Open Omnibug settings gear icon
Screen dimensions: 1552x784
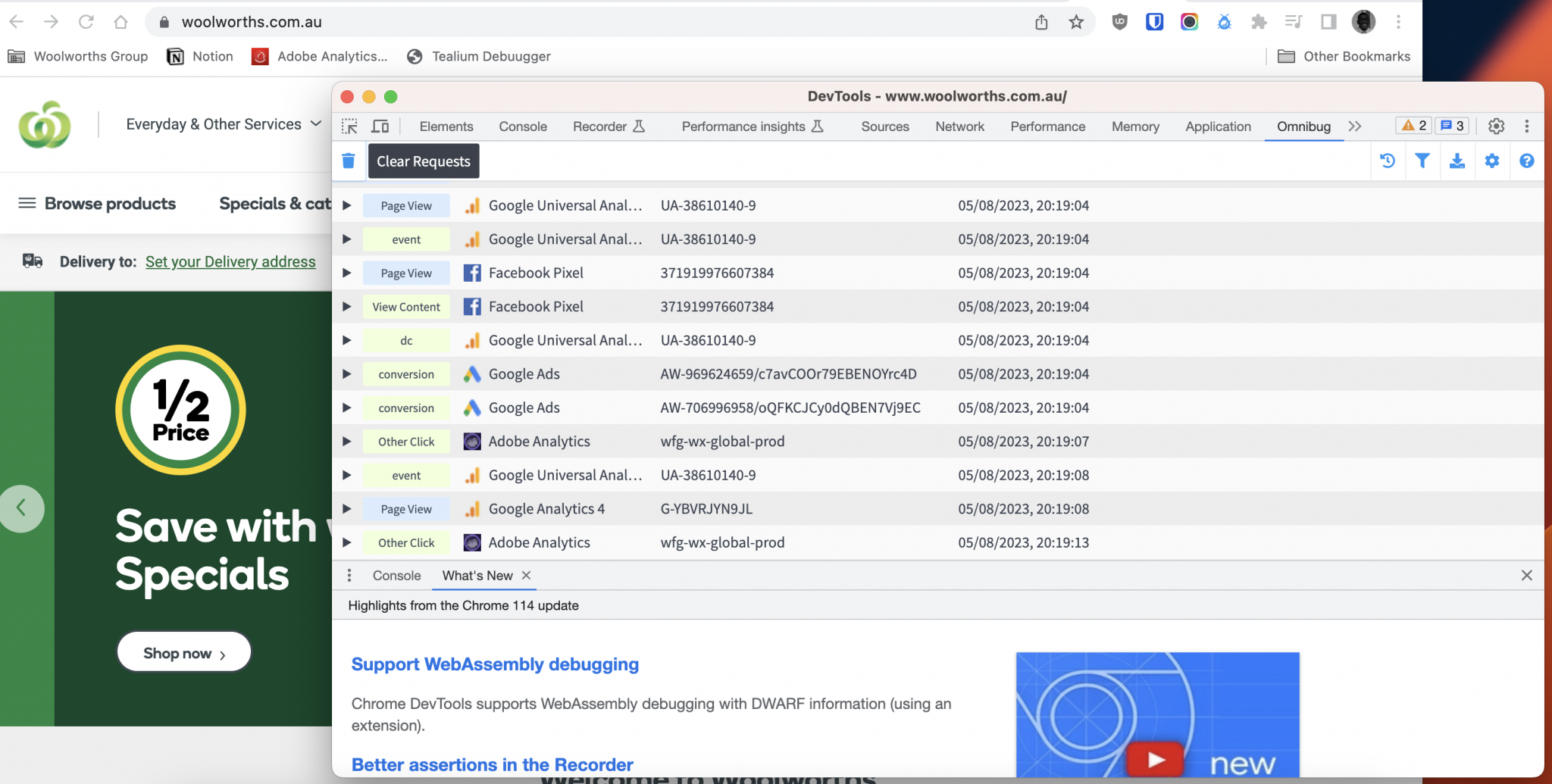[1491, 161]
